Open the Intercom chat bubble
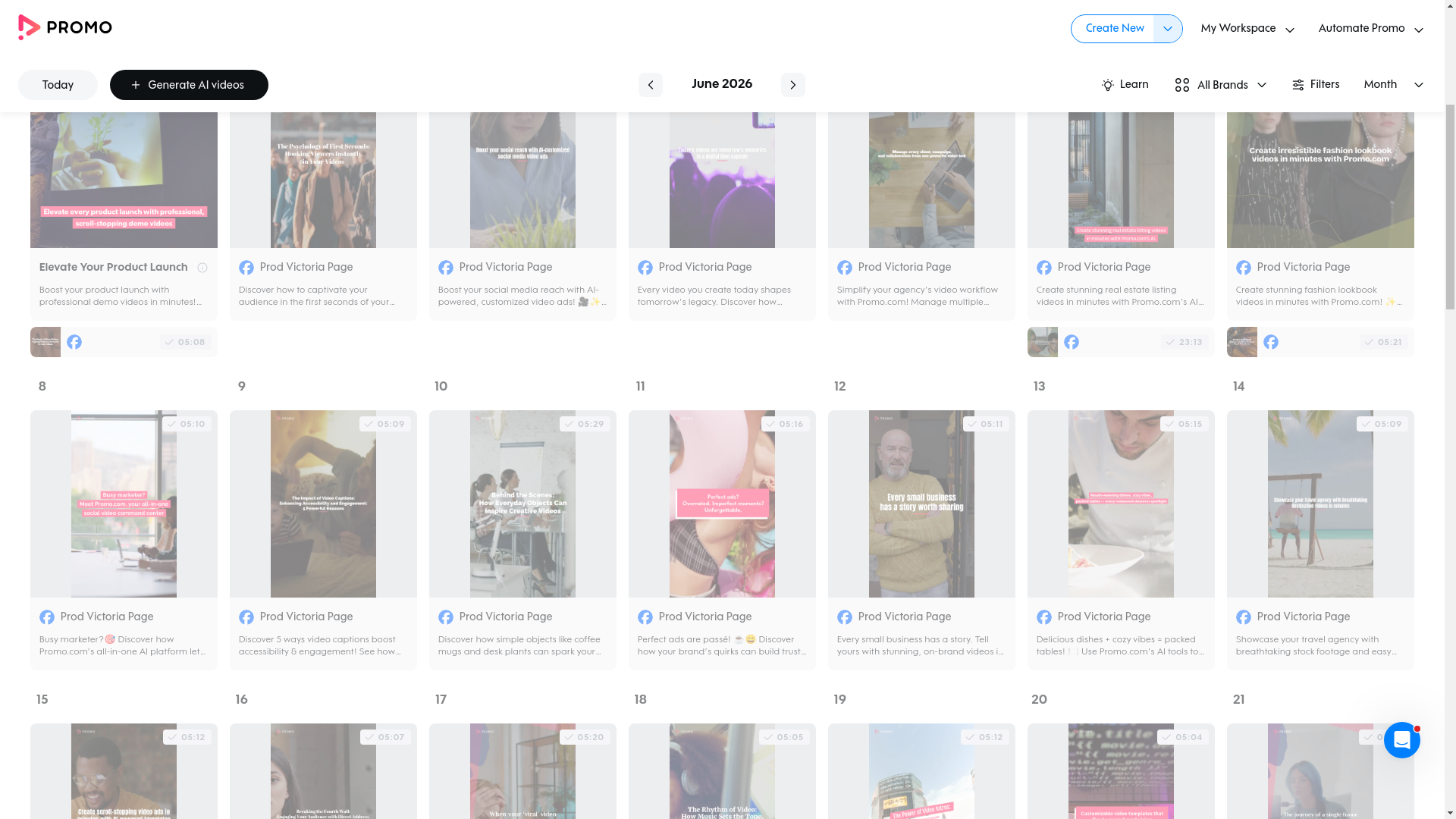This screenshot has width=1456, height=819. [1401, 740]
